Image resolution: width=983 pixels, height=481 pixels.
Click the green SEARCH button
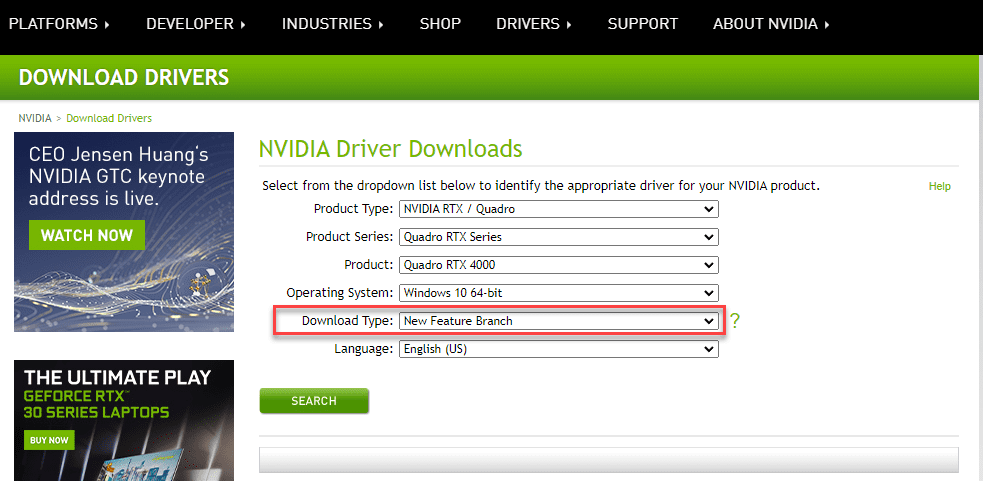pyautogui.click(x=314, y=401)
